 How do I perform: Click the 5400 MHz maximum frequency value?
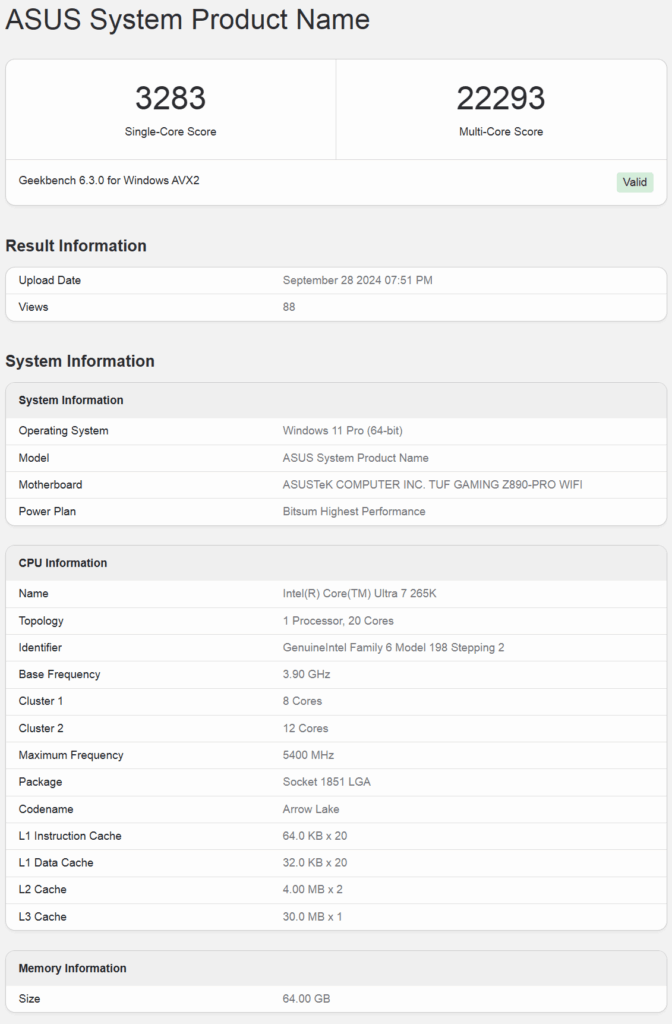[308, 755]
